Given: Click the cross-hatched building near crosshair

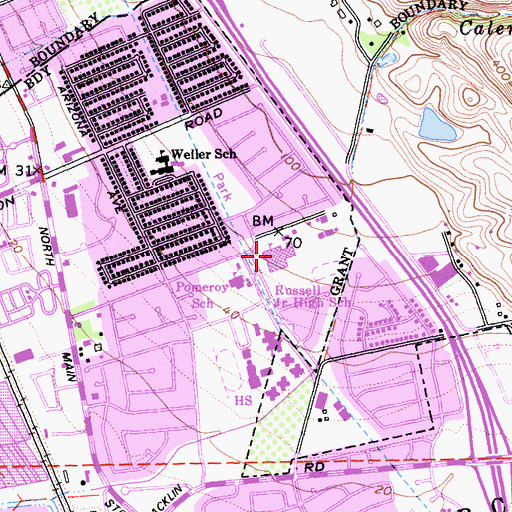Looking at the screenshot, I should [x=279, y=259].
